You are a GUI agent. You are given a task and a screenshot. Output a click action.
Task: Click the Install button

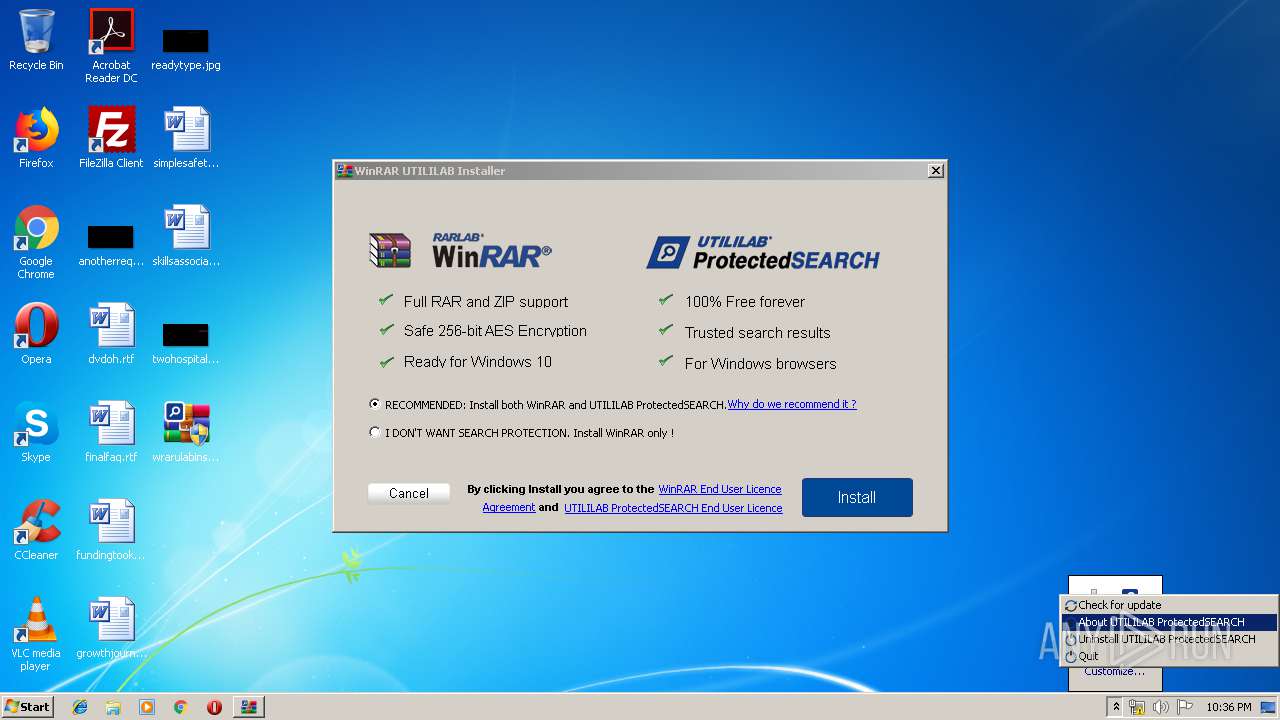point(857,497)
